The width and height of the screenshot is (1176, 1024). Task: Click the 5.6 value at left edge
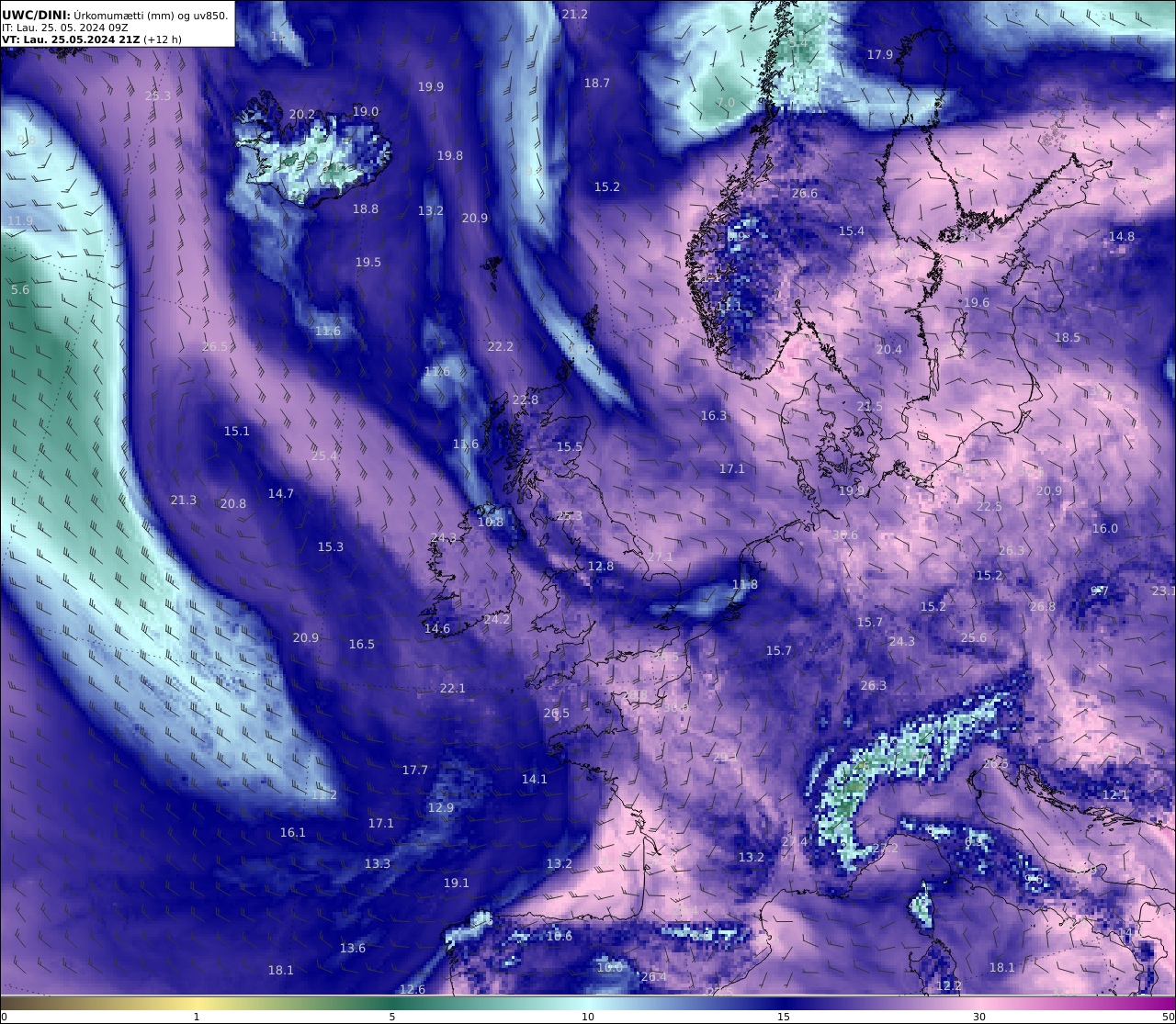20,289
